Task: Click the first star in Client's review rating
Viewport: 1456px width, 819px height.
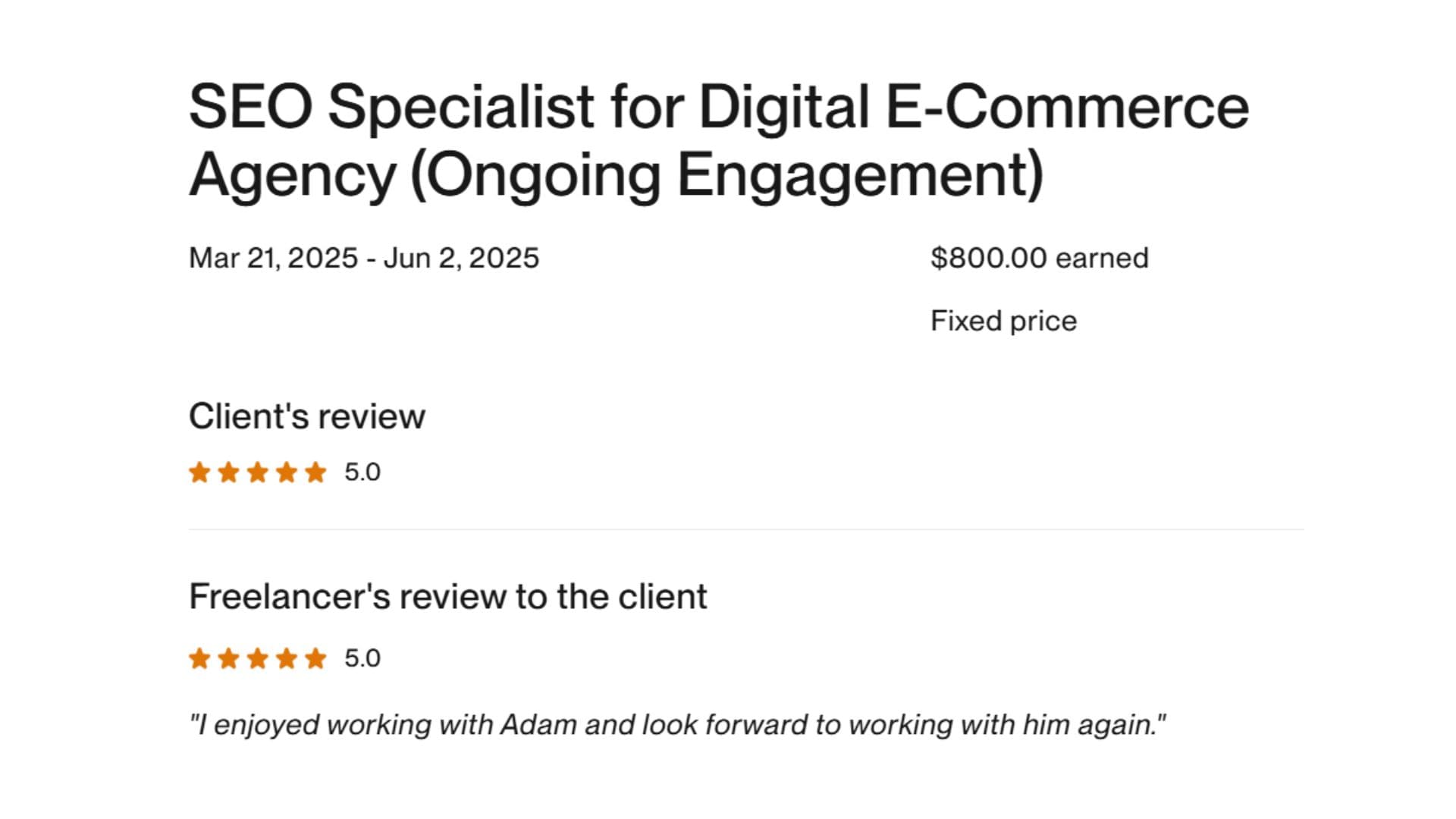Action: click(199, 472)
